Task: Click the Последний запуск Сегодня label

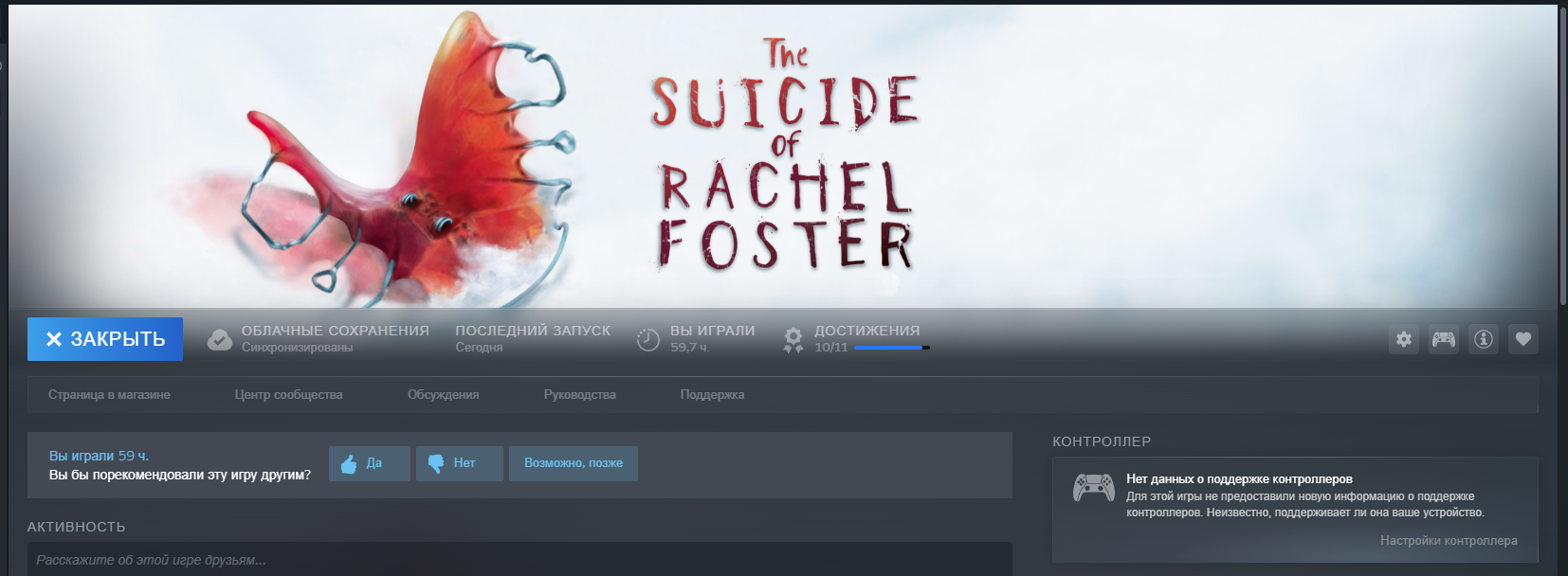Action: point(533,338)
